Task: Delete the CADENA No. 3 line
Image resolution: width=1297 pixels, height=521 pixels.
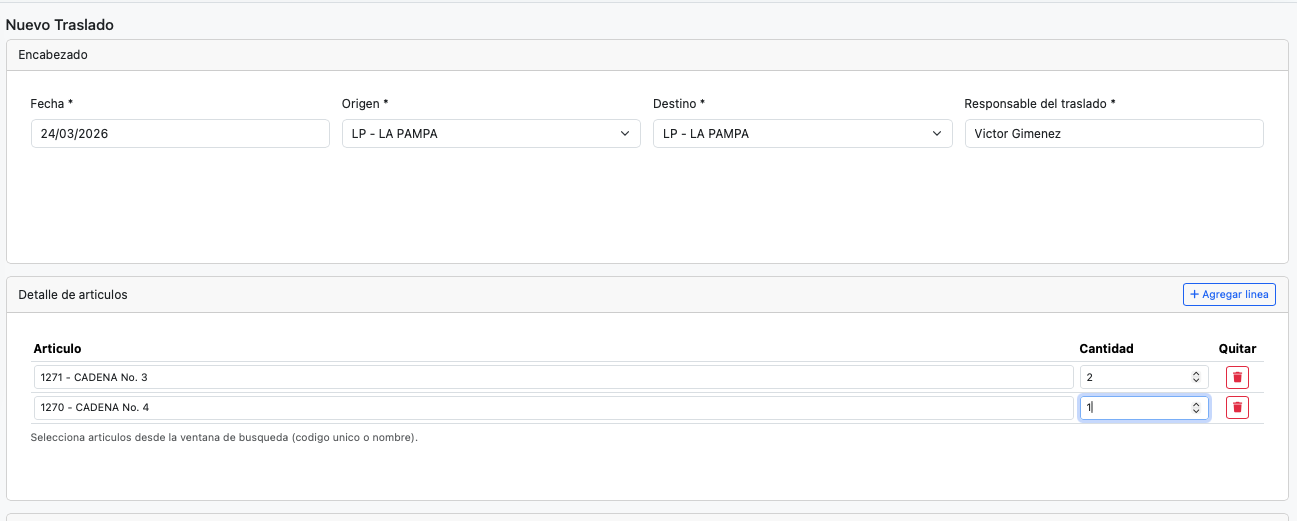Action: [1237, 377]
